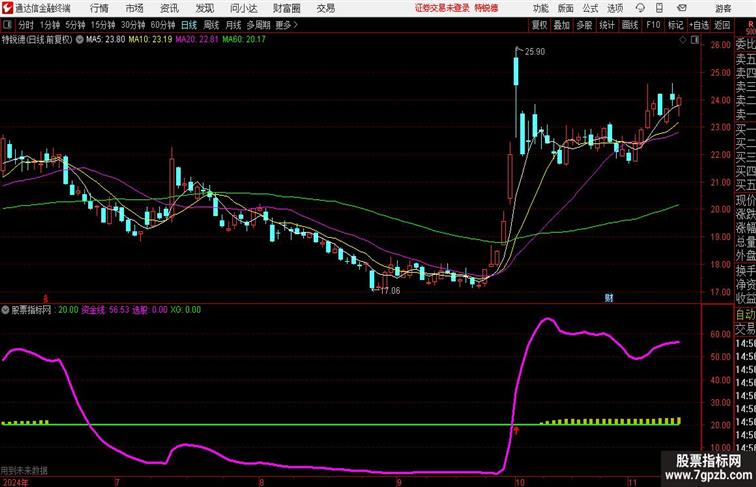Click the 财 marker on chart bottom
Image resolution: width=756 pixels, height=487 pixels.
[x=609, y=298]
